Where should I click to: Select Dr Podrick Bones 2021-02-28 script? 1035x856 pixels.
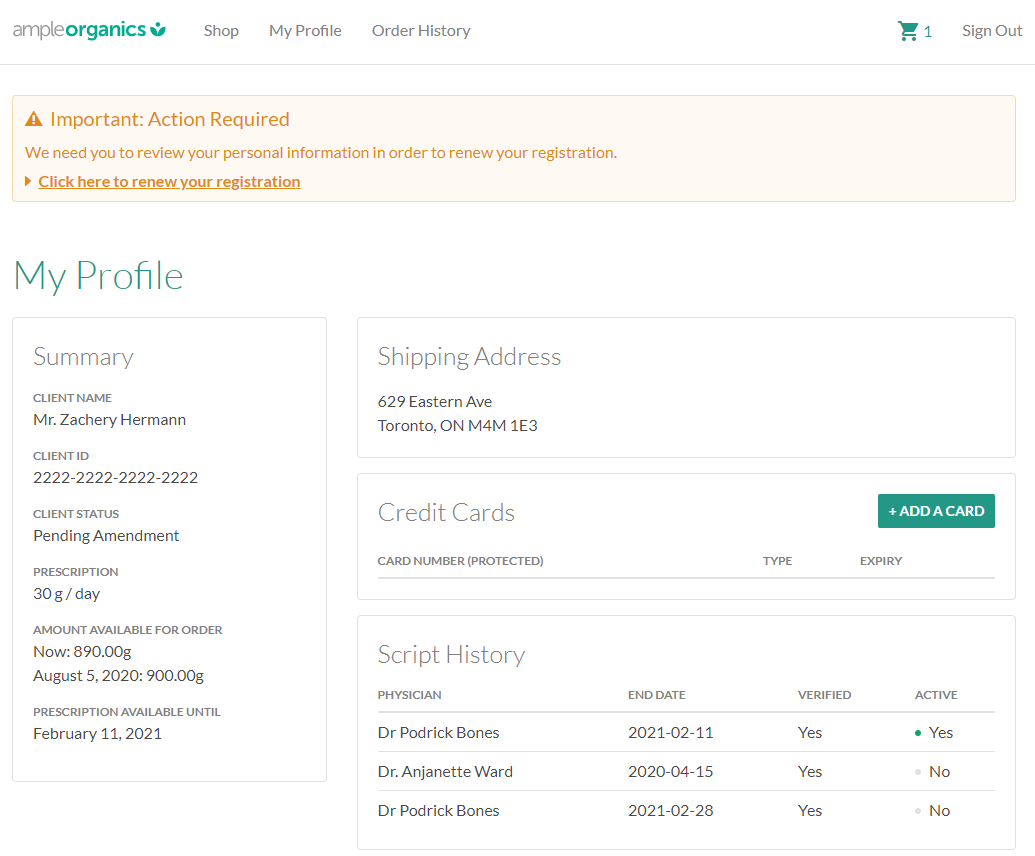[x=438, y=811]
